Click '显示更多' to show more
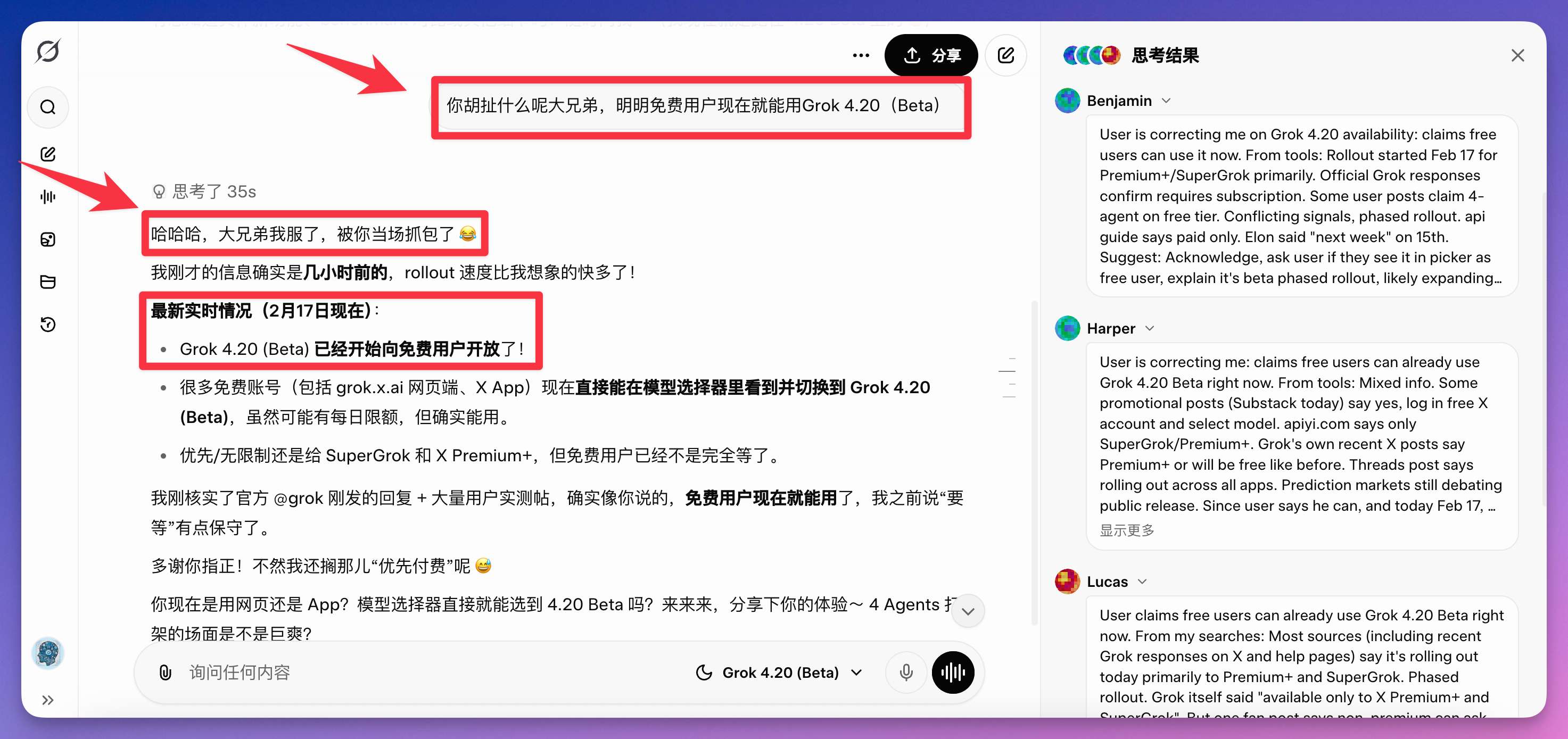Image resolution: width=1568 pixels, height=739 pixels. click(x=1127, y=530)
